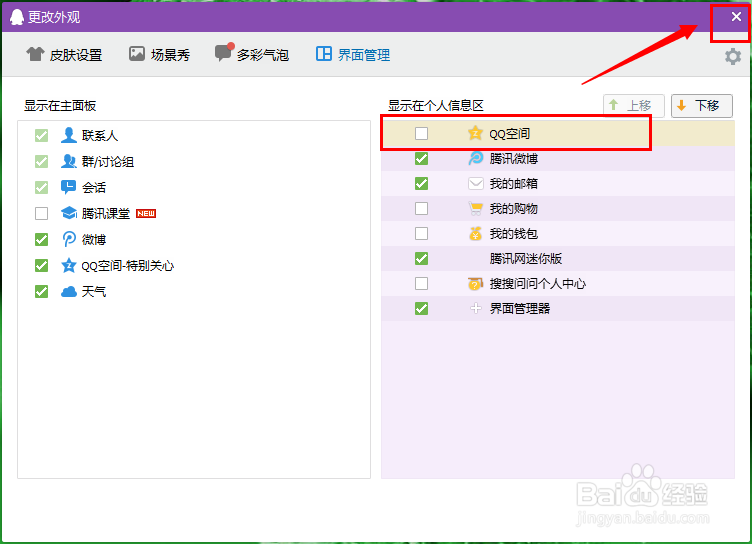
Task: Close the 更改外观 window
Action: [x=736, y=17]
